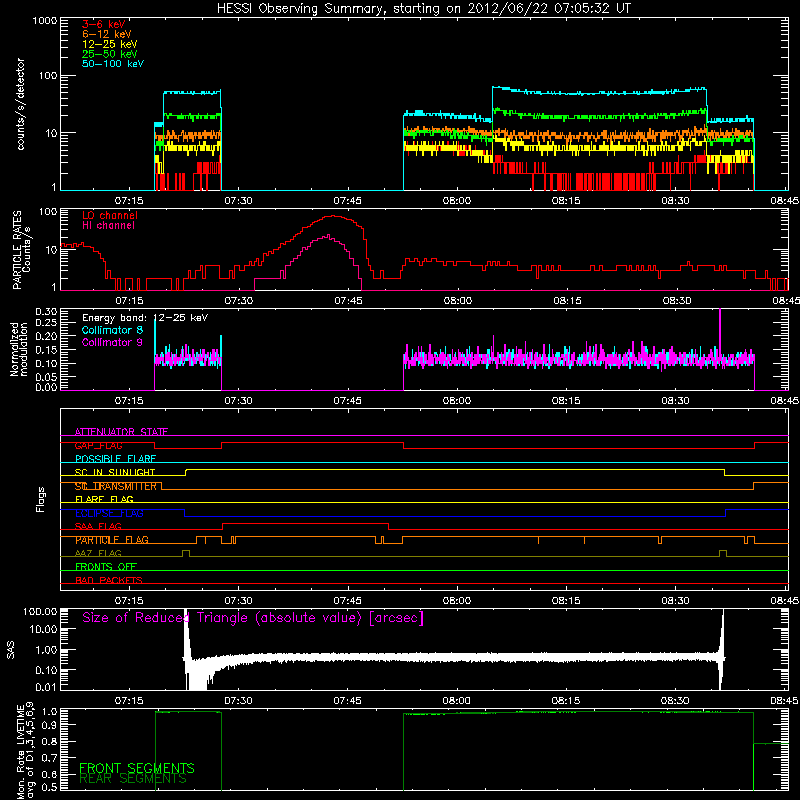Click the counts/s/detector axis label
800x800 pixels.
coord(21,104)
